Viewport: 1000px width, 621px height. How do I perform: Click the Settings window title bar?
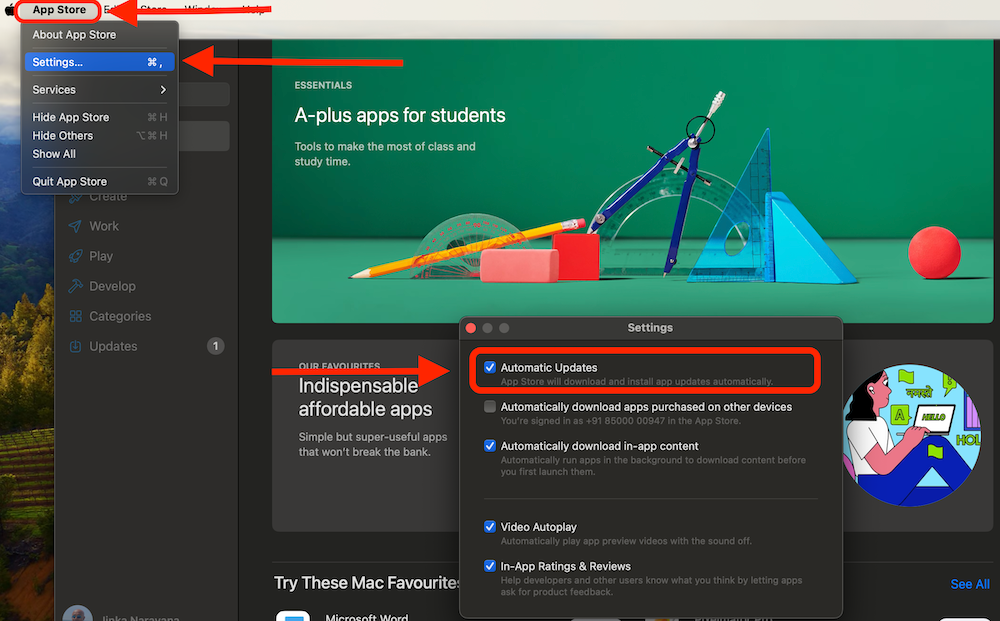click(x=651, y=328)
